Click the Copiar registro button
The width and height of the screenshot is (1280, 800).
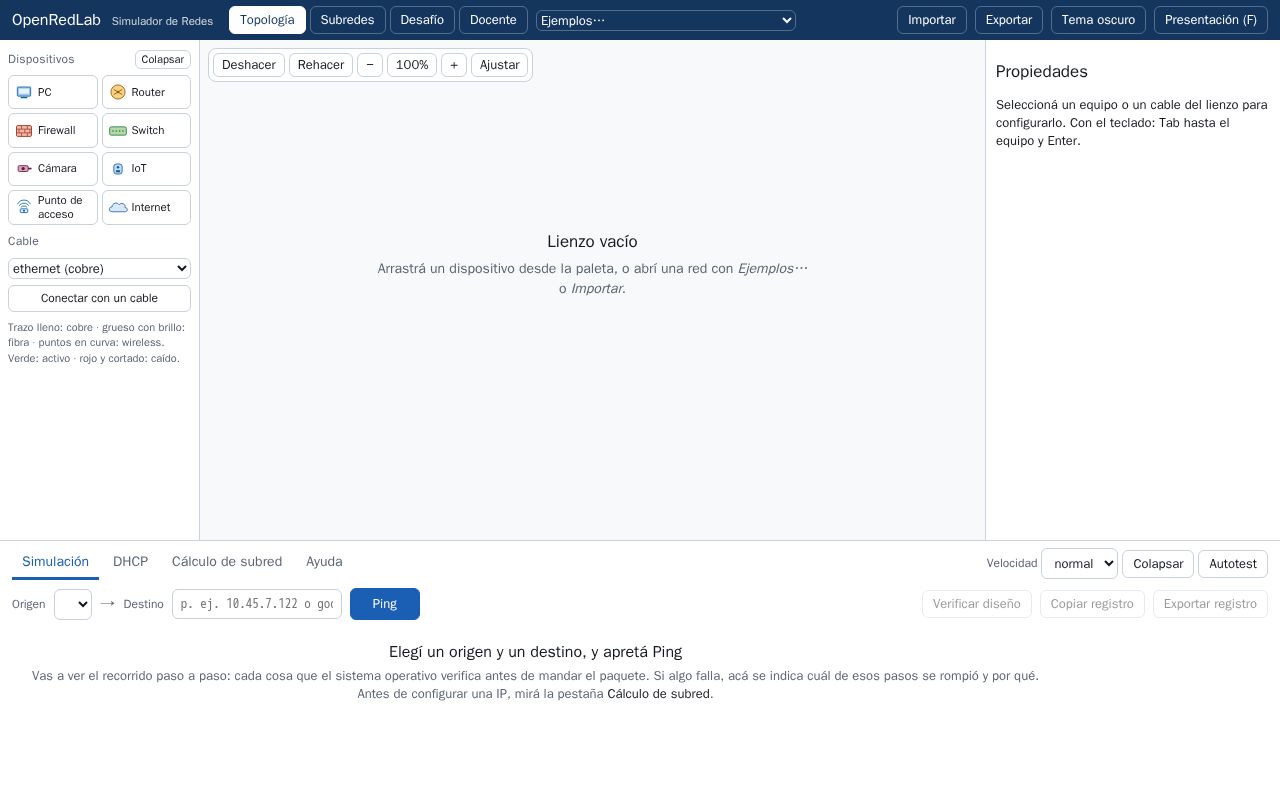point(1092,604)
